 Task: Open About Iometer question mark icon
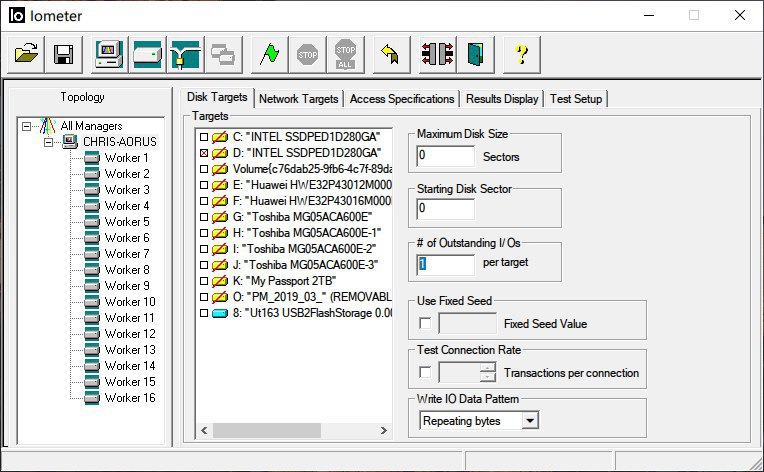tap(521, 54)
